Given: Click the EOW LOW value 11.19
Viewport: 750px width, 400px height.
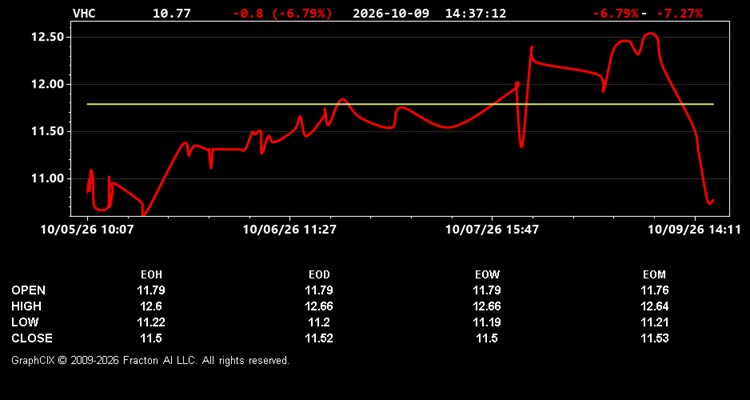Looking at the screenshot, I should coord(487,322).
